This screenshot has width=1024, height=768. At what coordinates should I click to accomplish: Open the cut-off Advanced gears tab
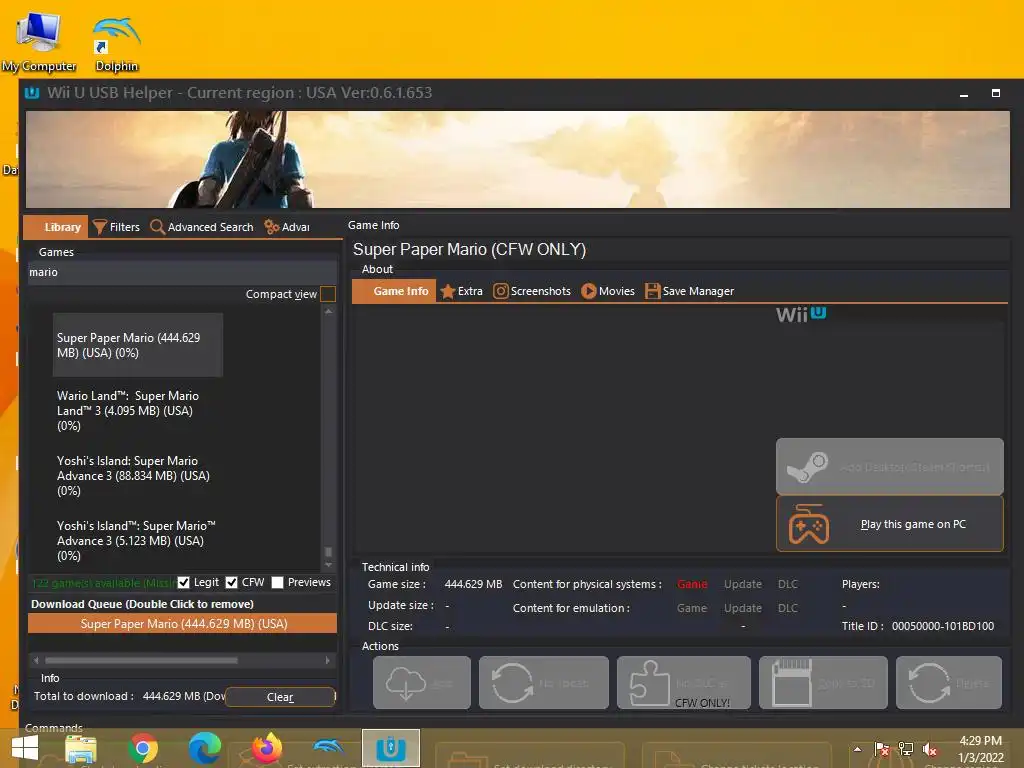tap(287, 227)
